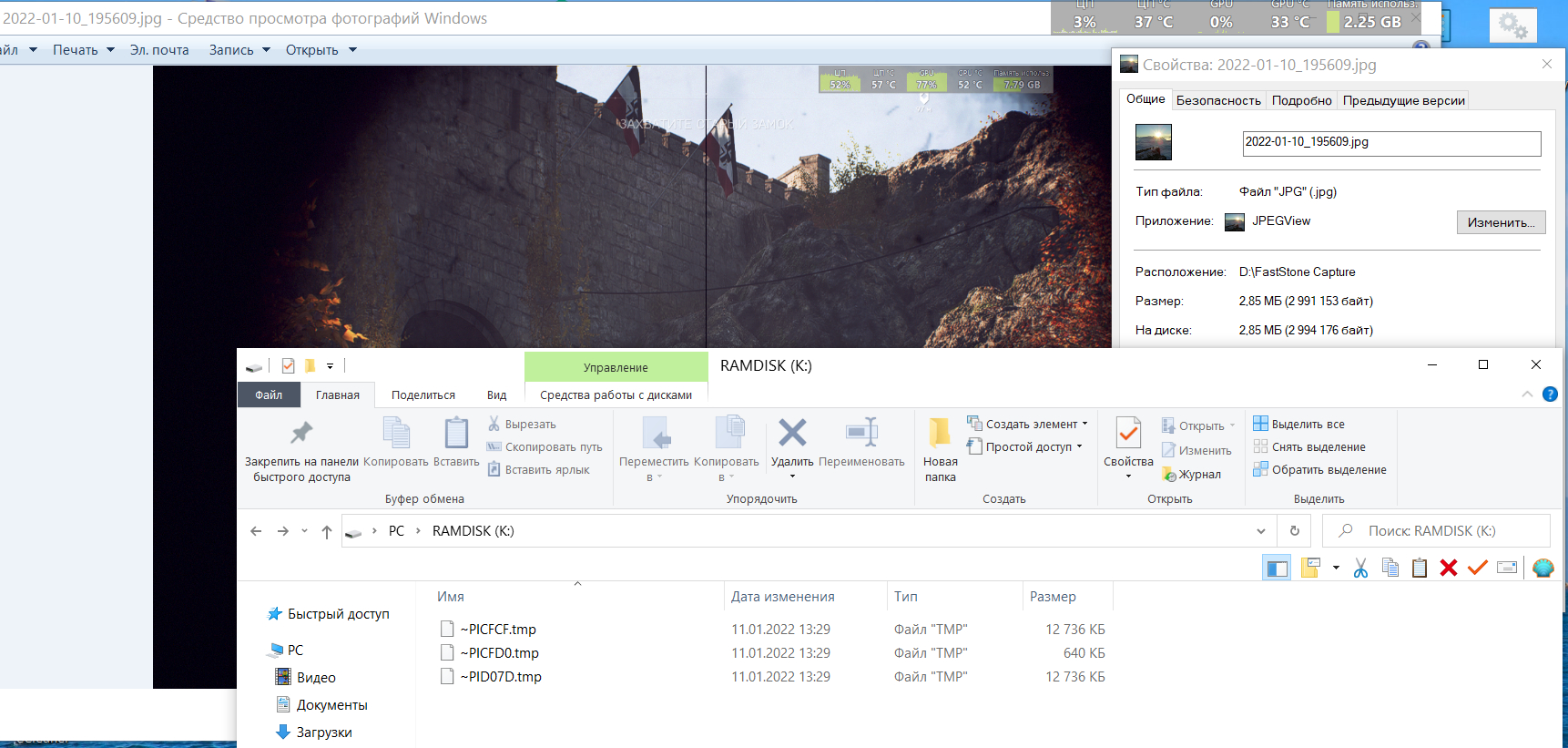1568x748 pixels.
Task: Open Предыдущие версии tab in Properties
Action: point(1404,100)
